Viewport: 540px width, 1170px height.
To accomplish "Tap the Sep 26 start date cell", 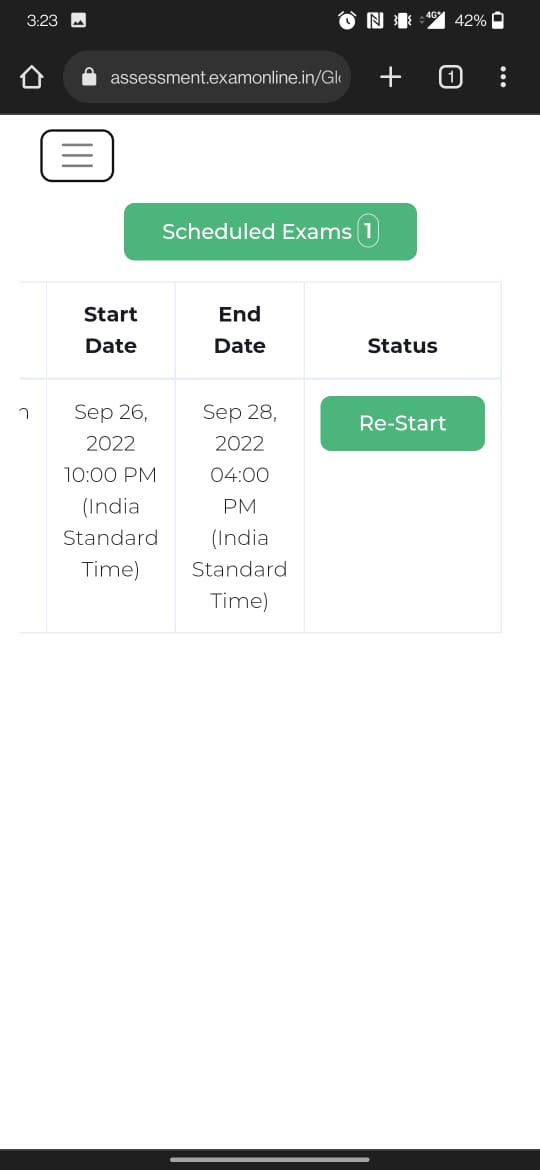I will (110, 490).
